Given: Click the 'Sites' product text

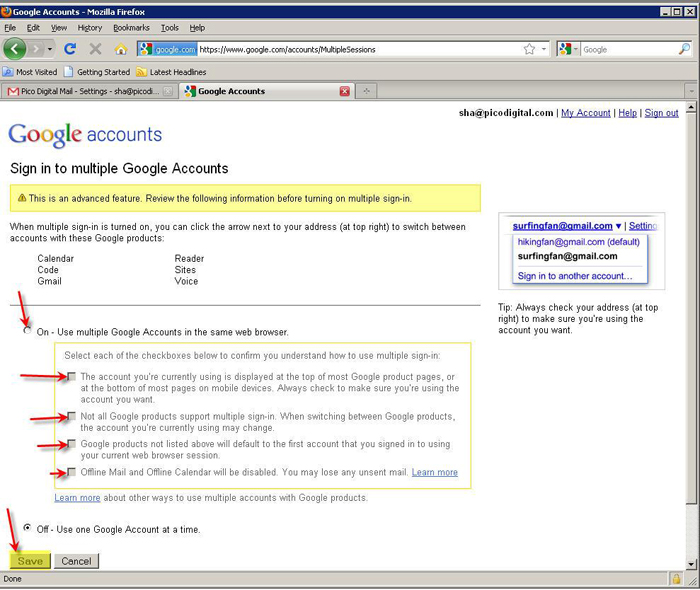Looking at the screenshot, I should click(185, 270).
